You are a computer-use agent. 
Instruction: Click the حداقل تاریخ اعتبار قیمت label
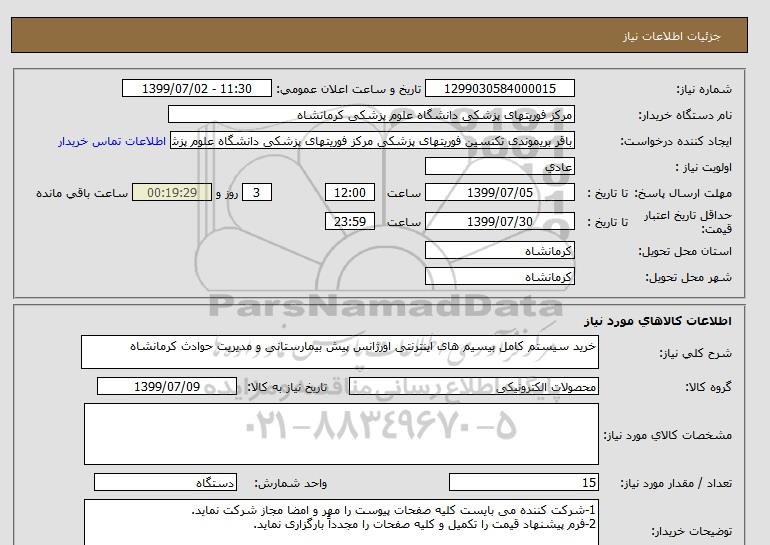coord(688,222)
